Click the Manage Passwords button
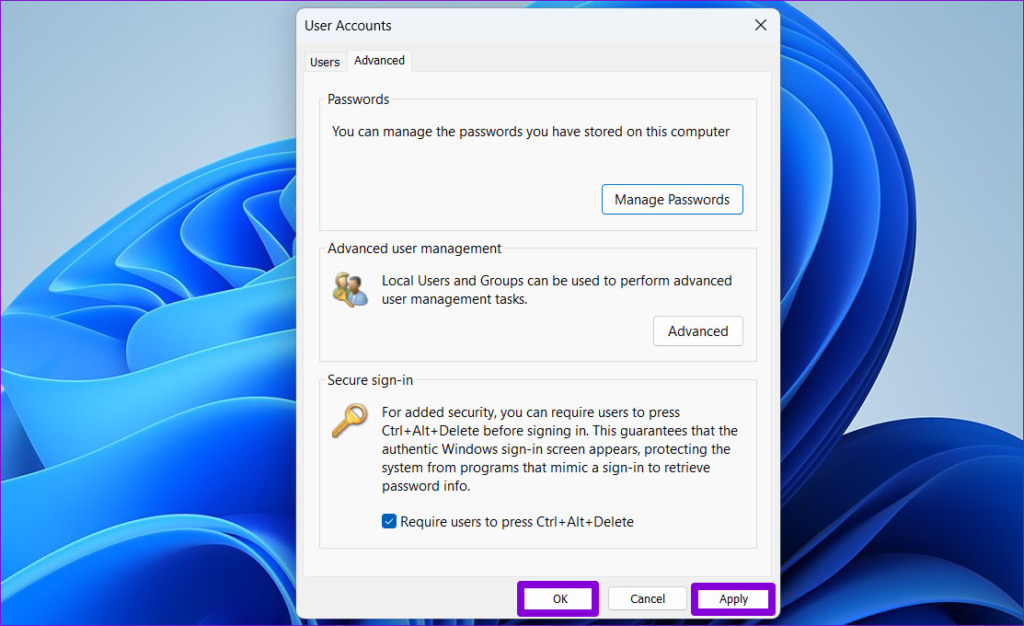The height and width of the screenshot is (626, 1024). (671, 199)
